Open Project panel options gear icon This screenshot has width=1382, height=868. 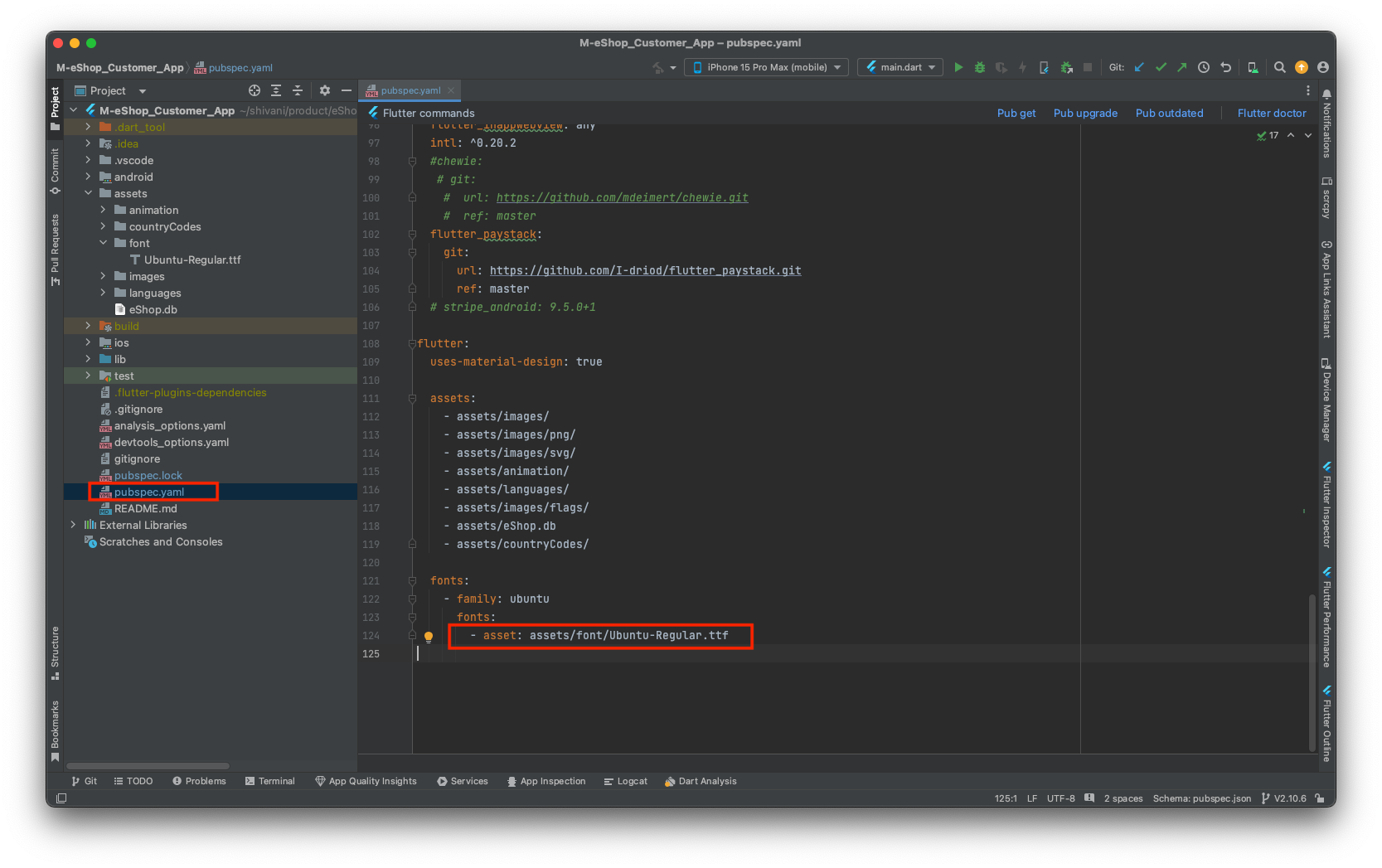325,90
